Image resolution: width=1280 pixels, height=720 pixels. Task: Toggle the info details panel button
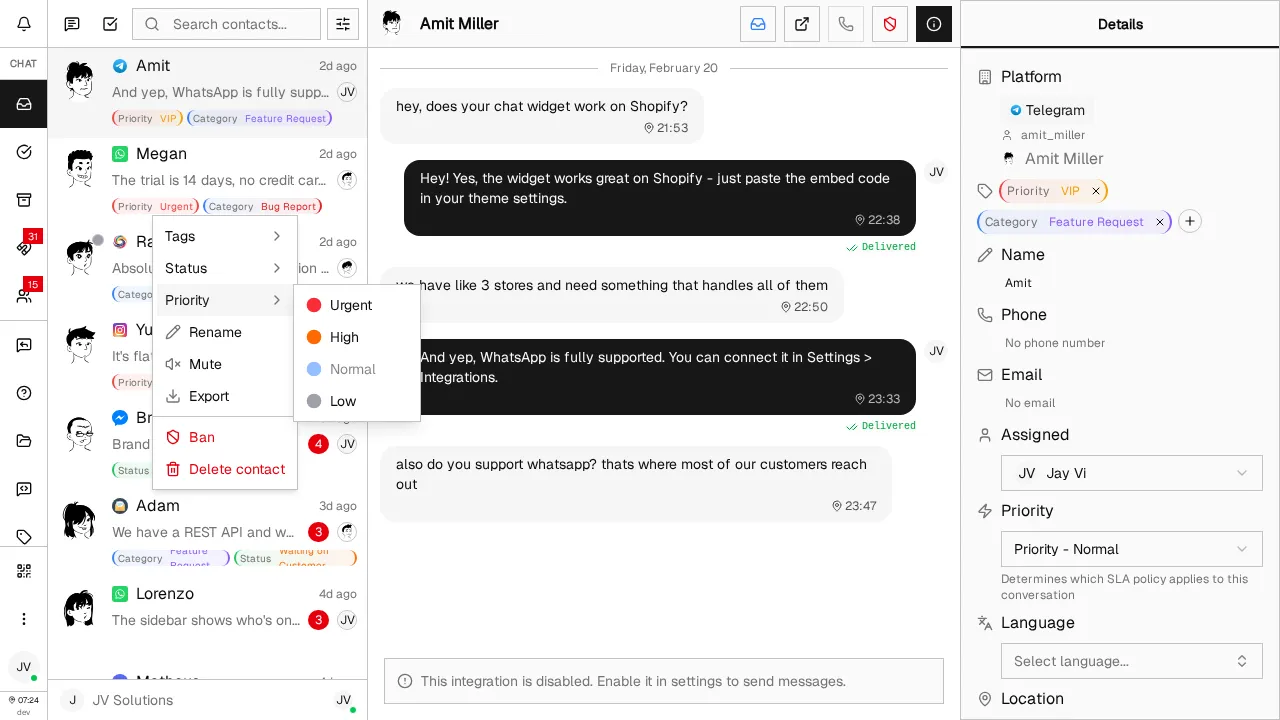pos(934,24)
